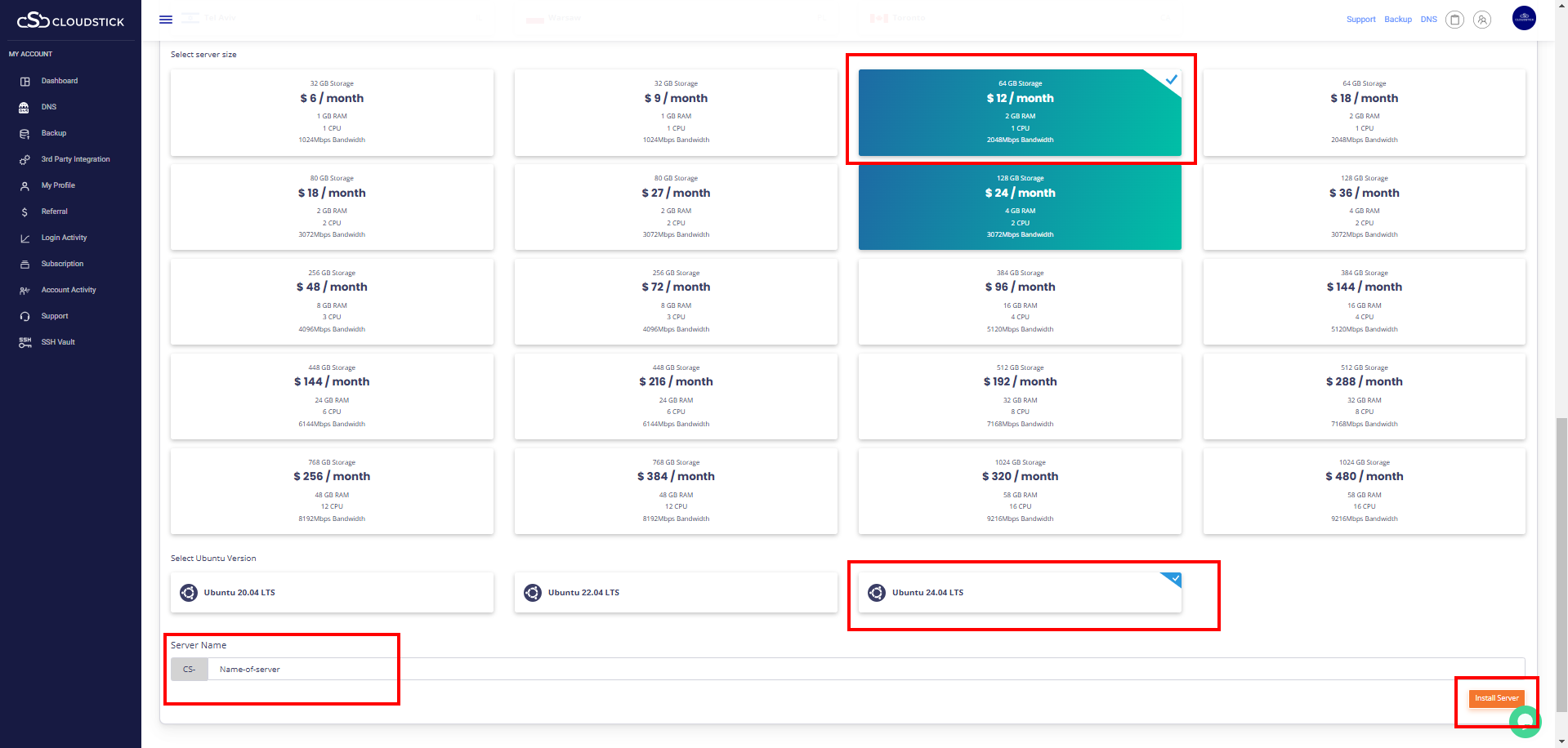The height and width of the screenshot is (748, 1568).
Task: Select the $6 / month server size
Action: (332, 113)
